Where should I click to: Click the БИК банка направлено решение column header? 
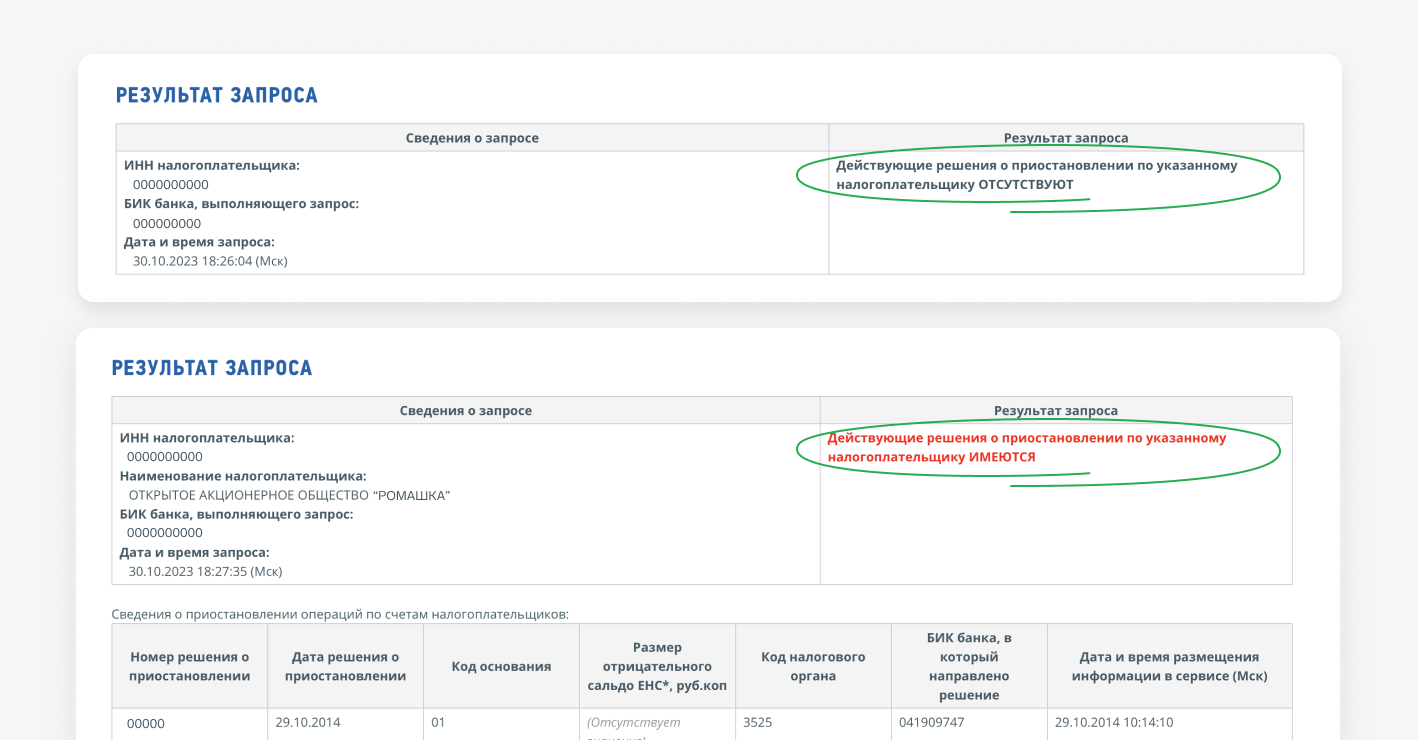[969, 666]
